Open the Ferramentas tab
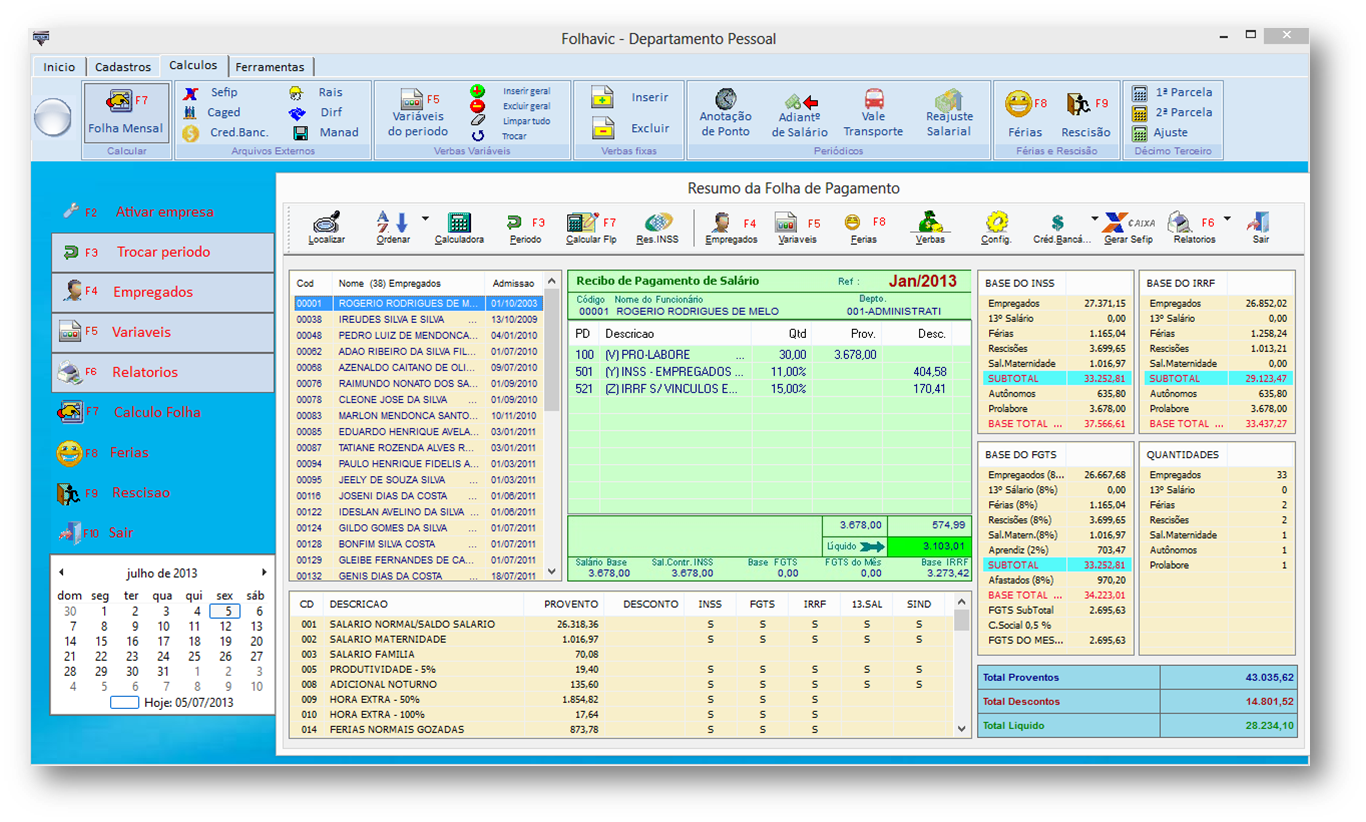 pos(270,67)
